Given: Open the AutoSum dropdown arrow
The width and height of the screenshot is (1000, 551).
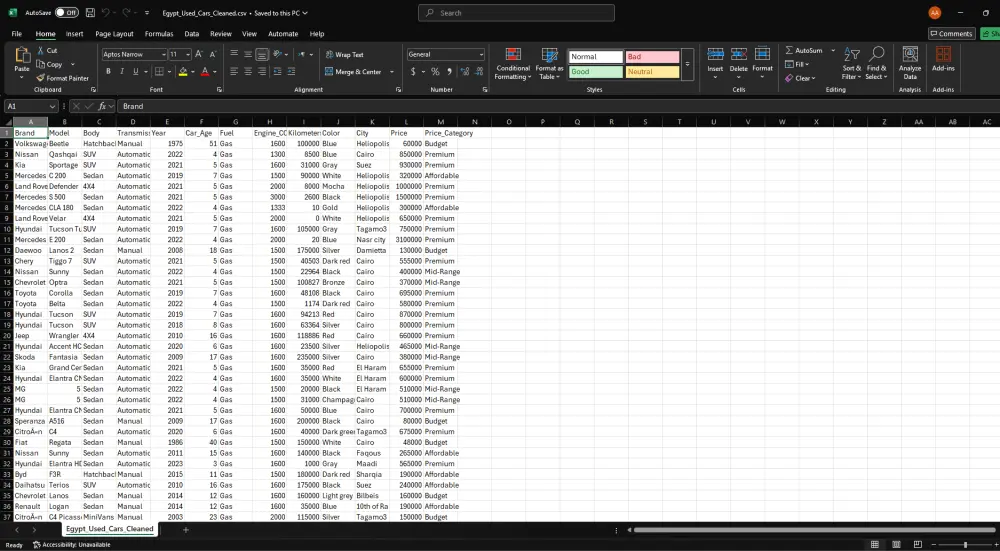Looking at the screenshot, I should (x=833, y=50).
